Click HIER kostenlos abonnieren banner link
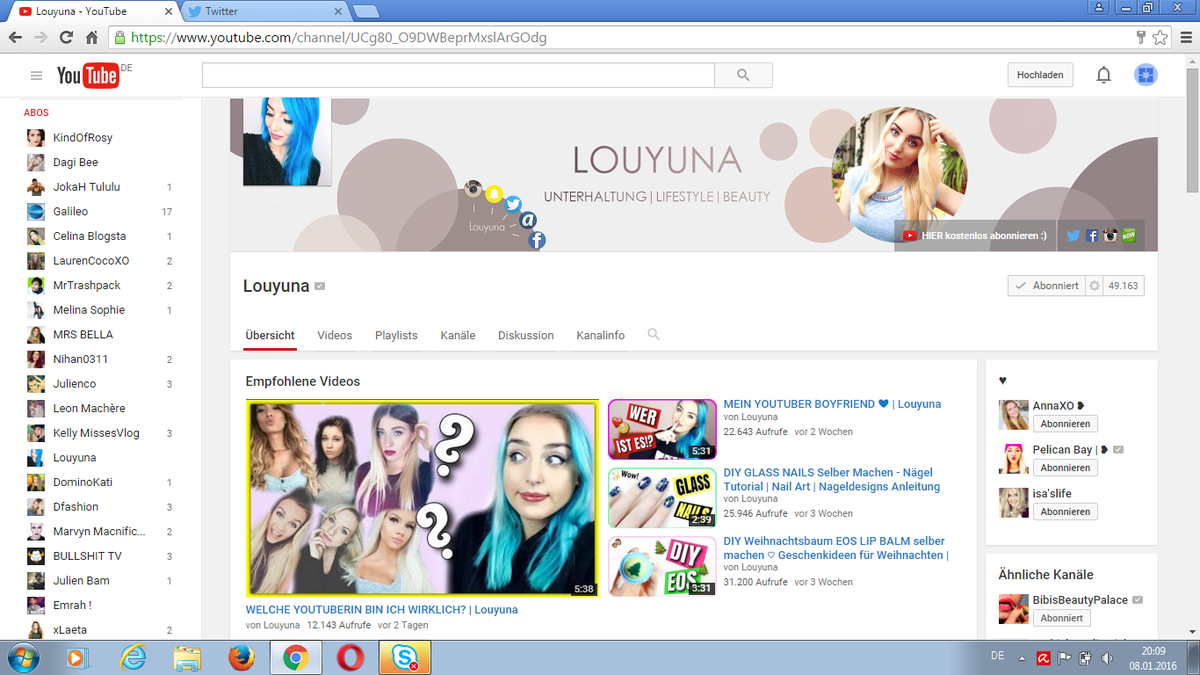 tap(976, 236)
